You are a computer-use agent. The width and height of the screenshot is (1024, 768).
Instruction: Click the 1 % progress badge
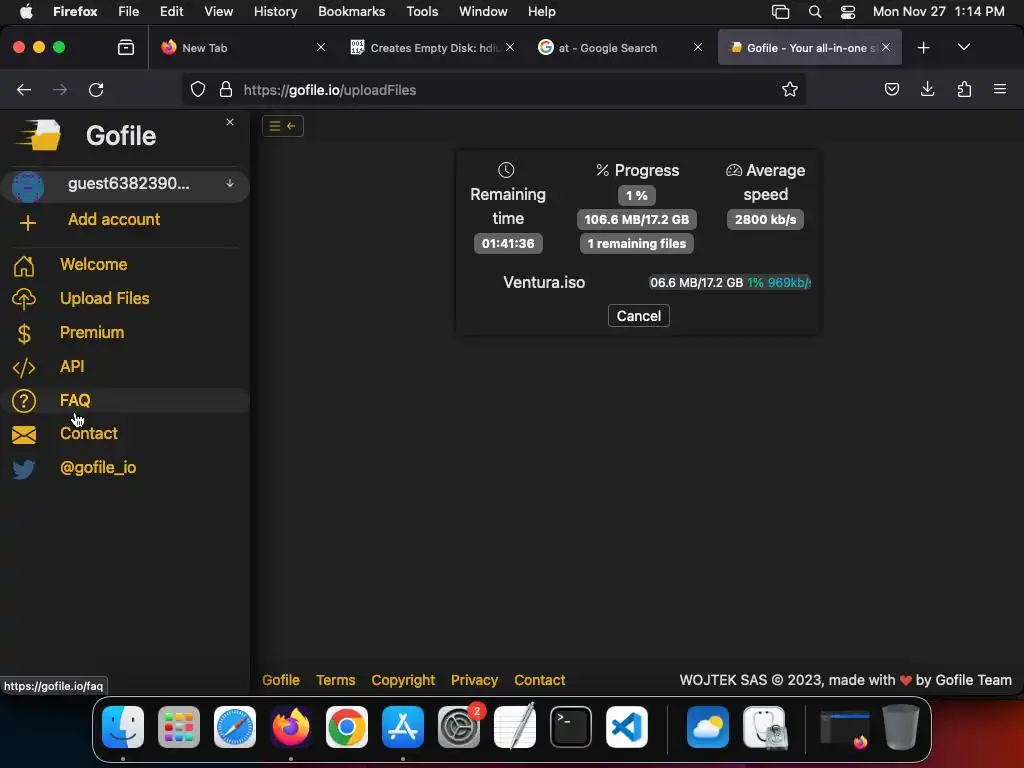pos(637,195)
